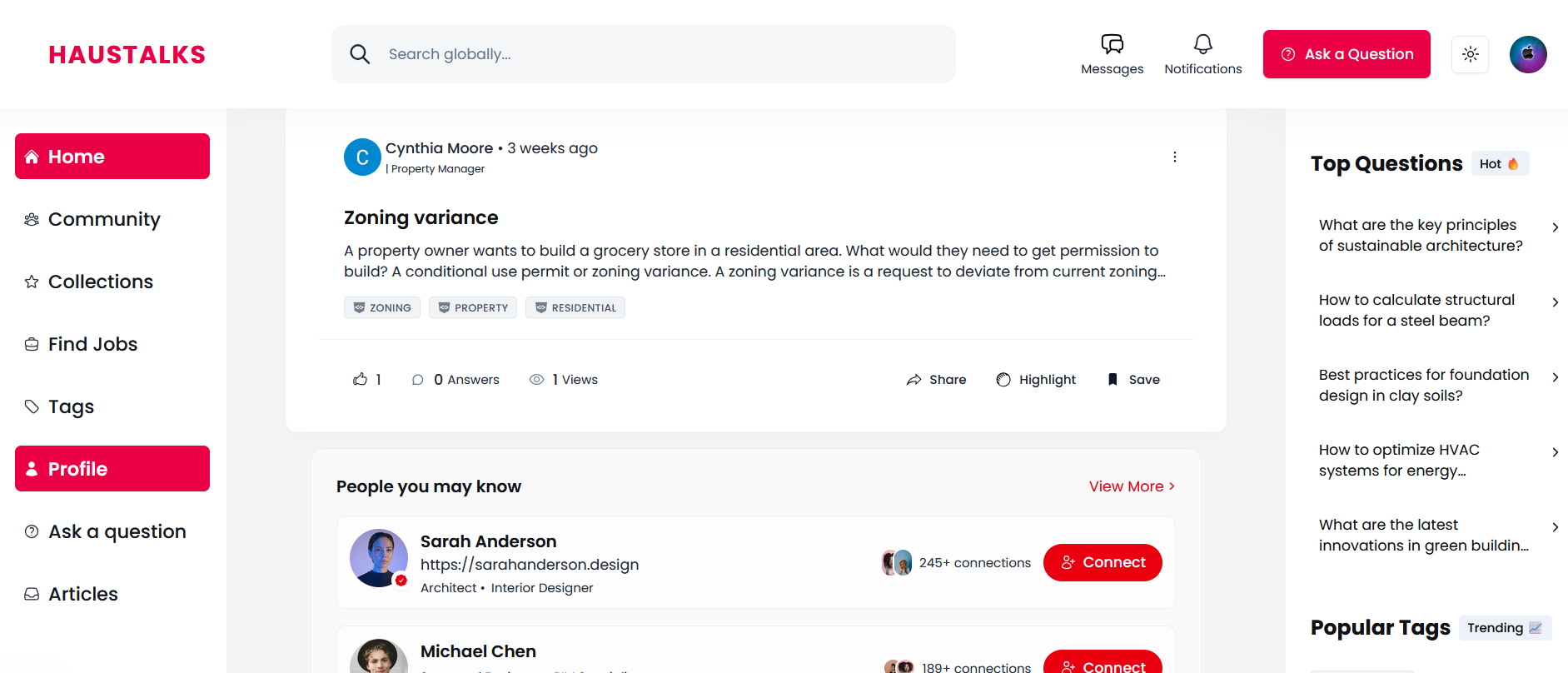Viewport: 1568px width, 673px height.
Task: Click the View More link
Action: pos(1132,486)
